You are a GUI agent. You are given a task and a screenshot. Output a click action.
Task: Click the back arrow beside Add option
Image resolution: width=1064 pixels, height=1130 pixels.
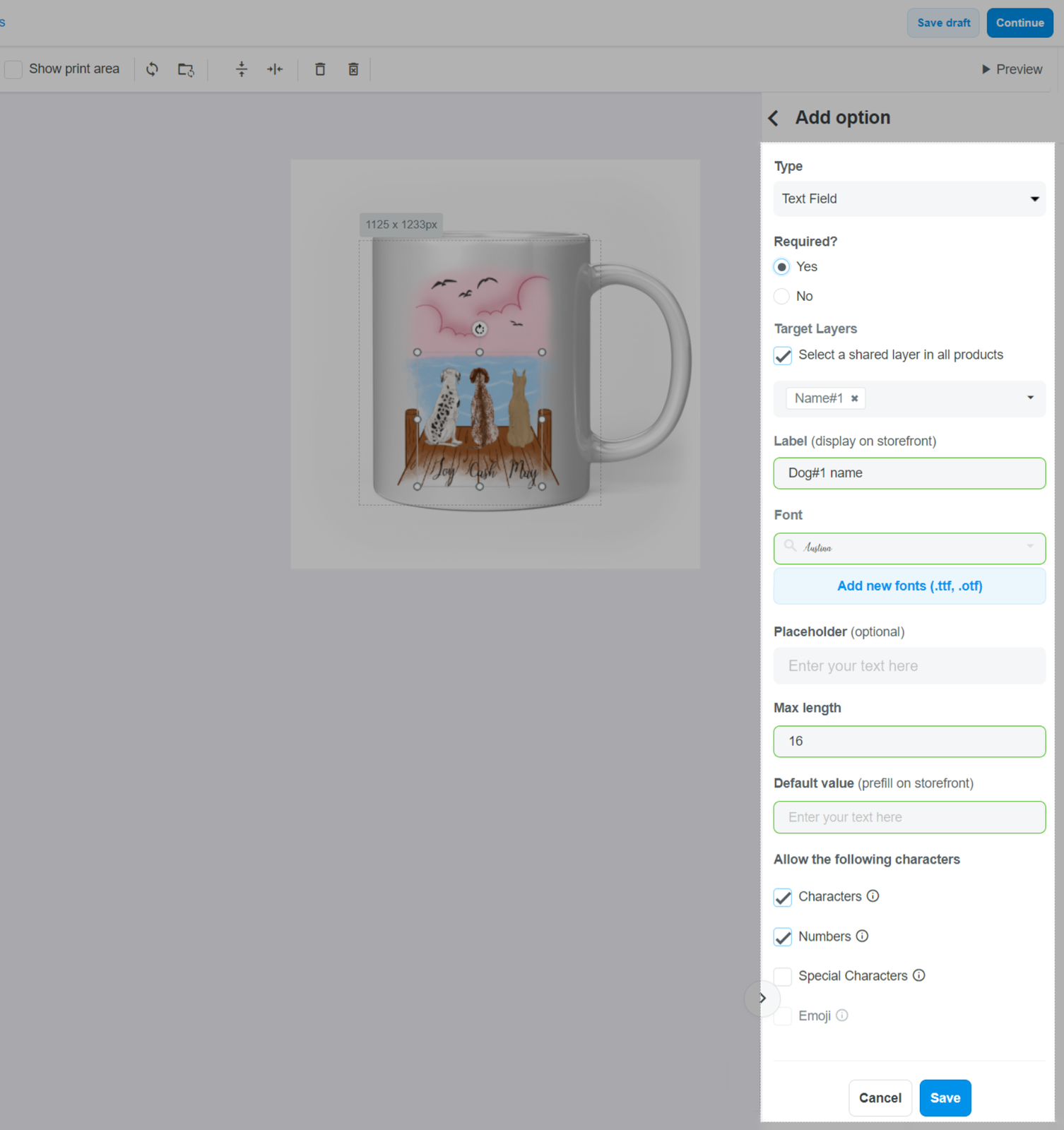pos(774,118)
